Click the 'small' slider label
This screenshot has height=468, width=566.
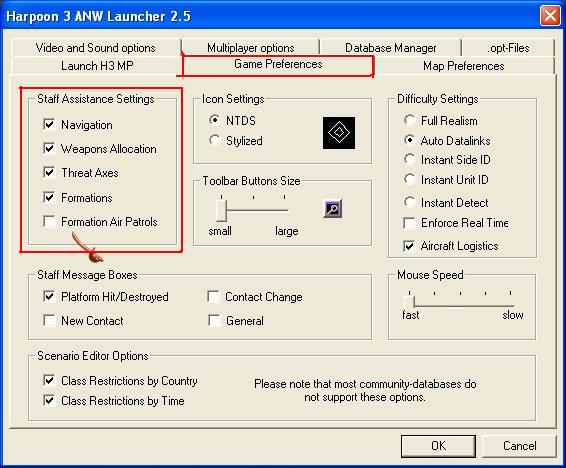[x=220, y=231]
